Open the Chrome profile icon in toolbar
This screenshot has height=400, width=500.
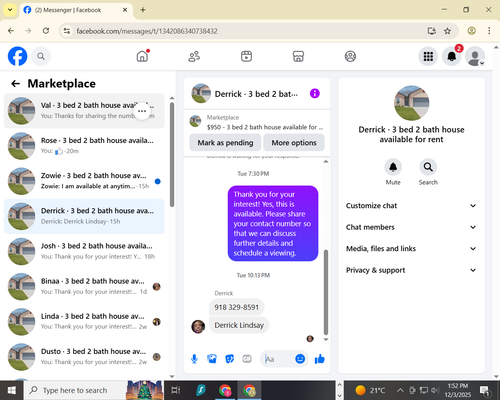click(x=471, y=31)
